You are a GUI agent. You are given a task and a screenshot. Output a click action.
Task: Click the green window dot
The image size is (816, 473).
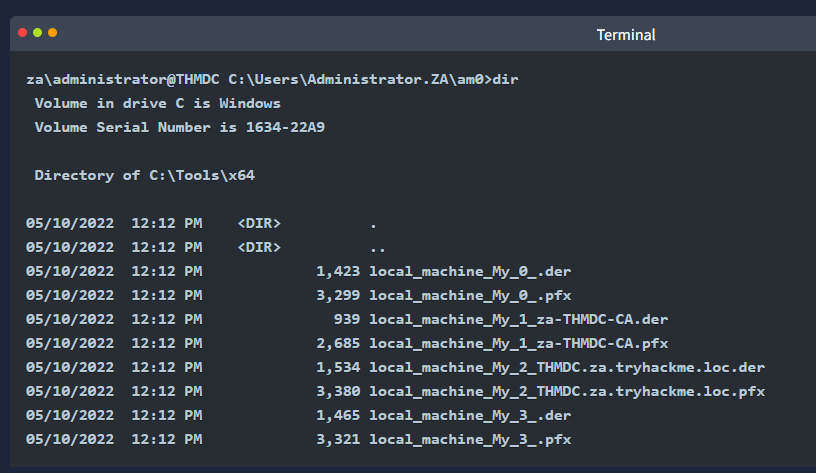(x=37, y=33)
